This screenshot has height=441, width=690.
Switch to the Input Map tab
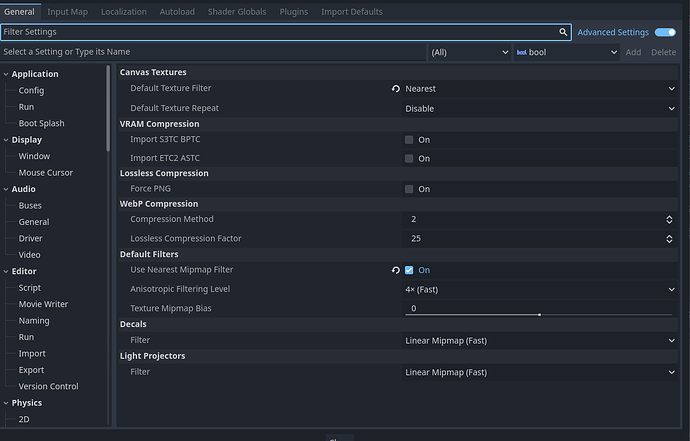pyautogui.click(x=67, y=12)
